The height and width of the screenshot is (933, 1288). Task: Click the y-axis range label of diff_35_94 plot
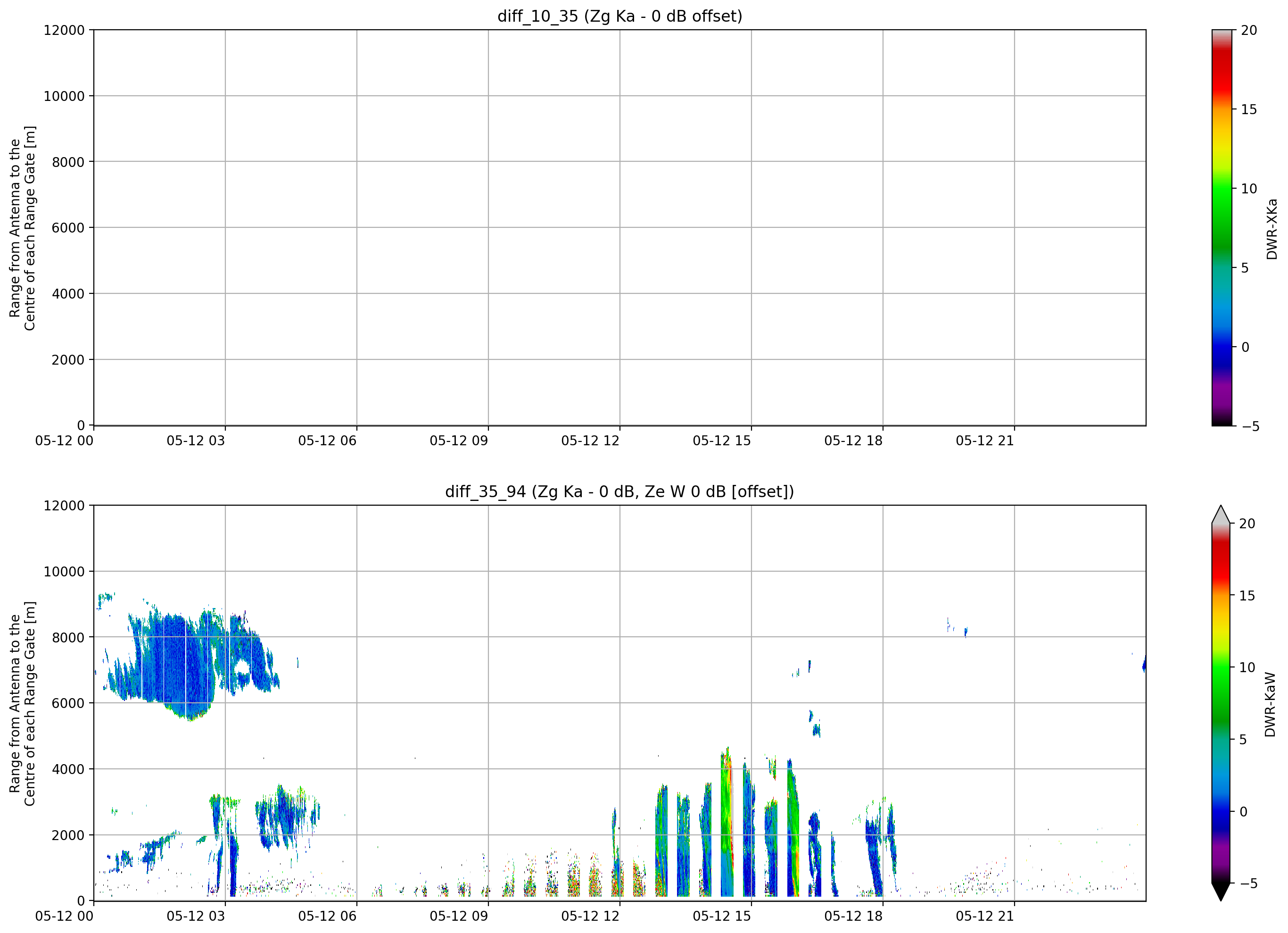[23, 703]
